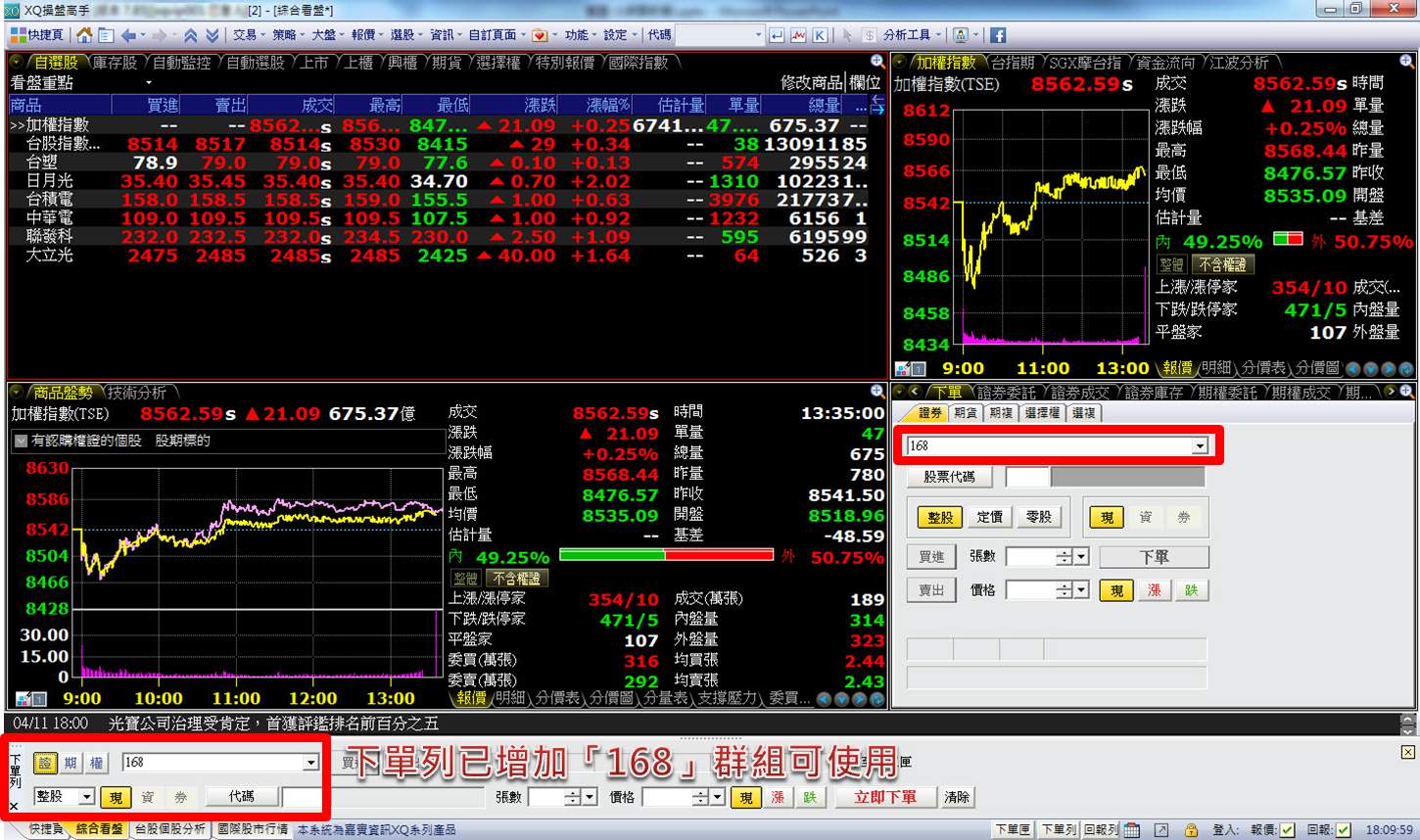Viewport: 1420px width, 840px height.
Task: Toggle the 回報 checkbox in status bar
Action: [1343, 829]
